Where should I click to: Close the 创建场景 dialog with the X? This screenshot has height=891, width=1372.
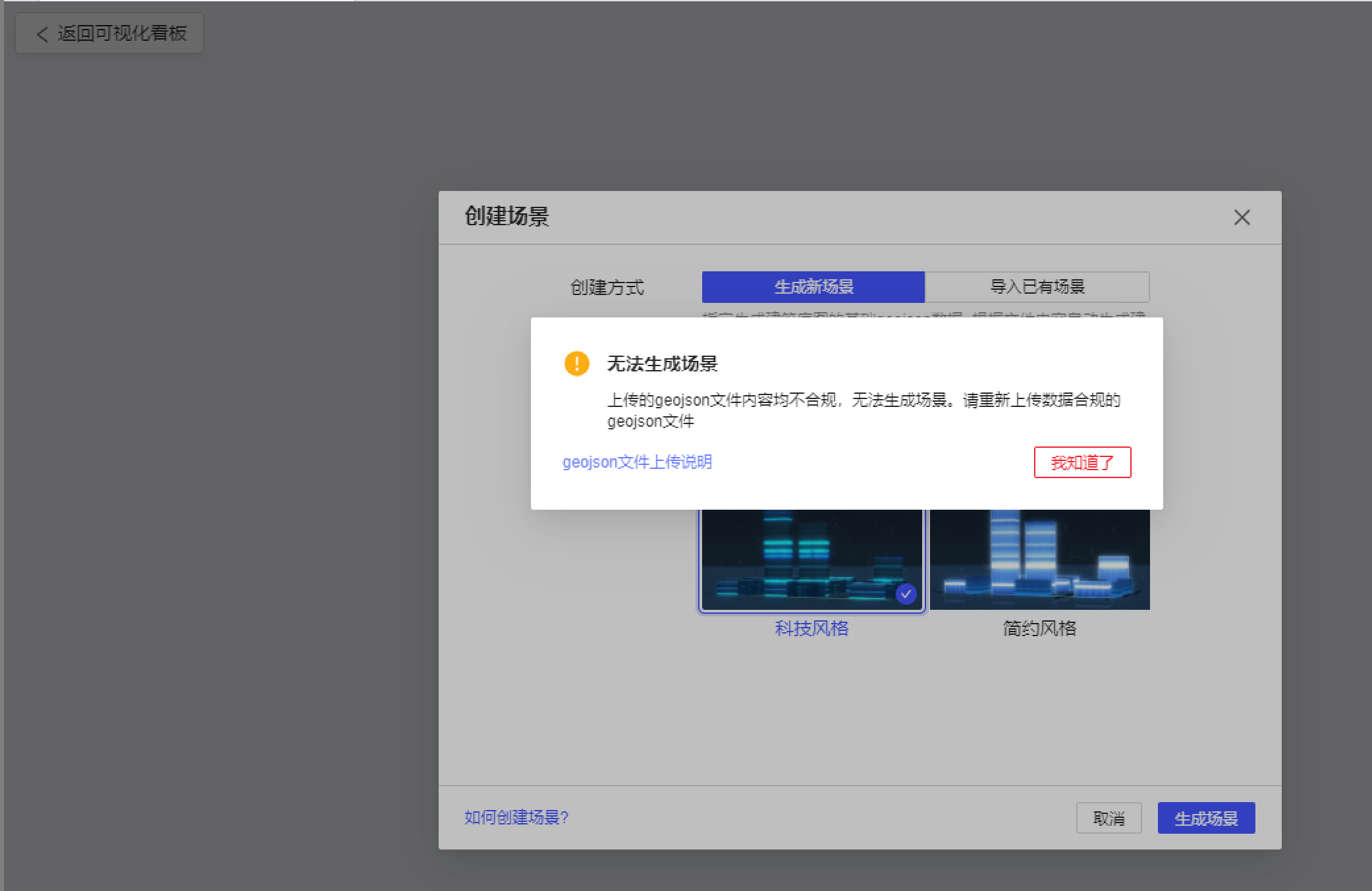point(1242,217)
